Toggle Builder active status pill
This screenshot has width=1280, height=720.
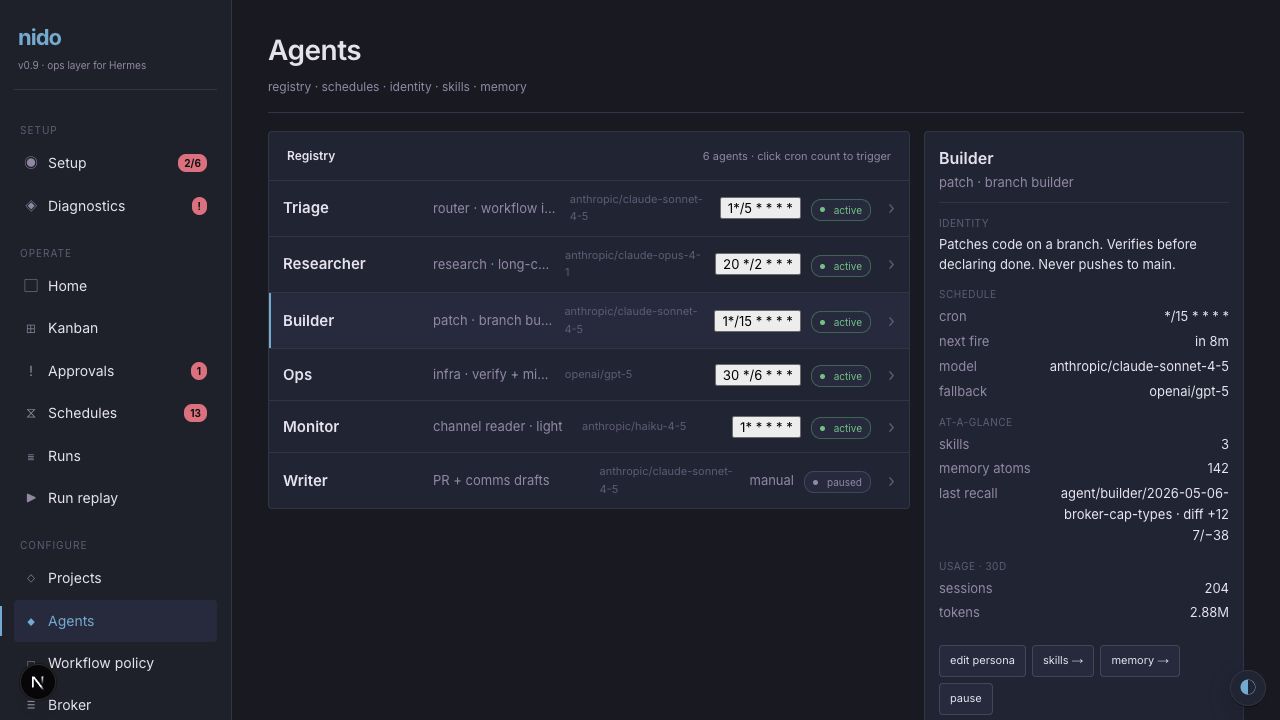pyautogui.click(x=841, y=322)
